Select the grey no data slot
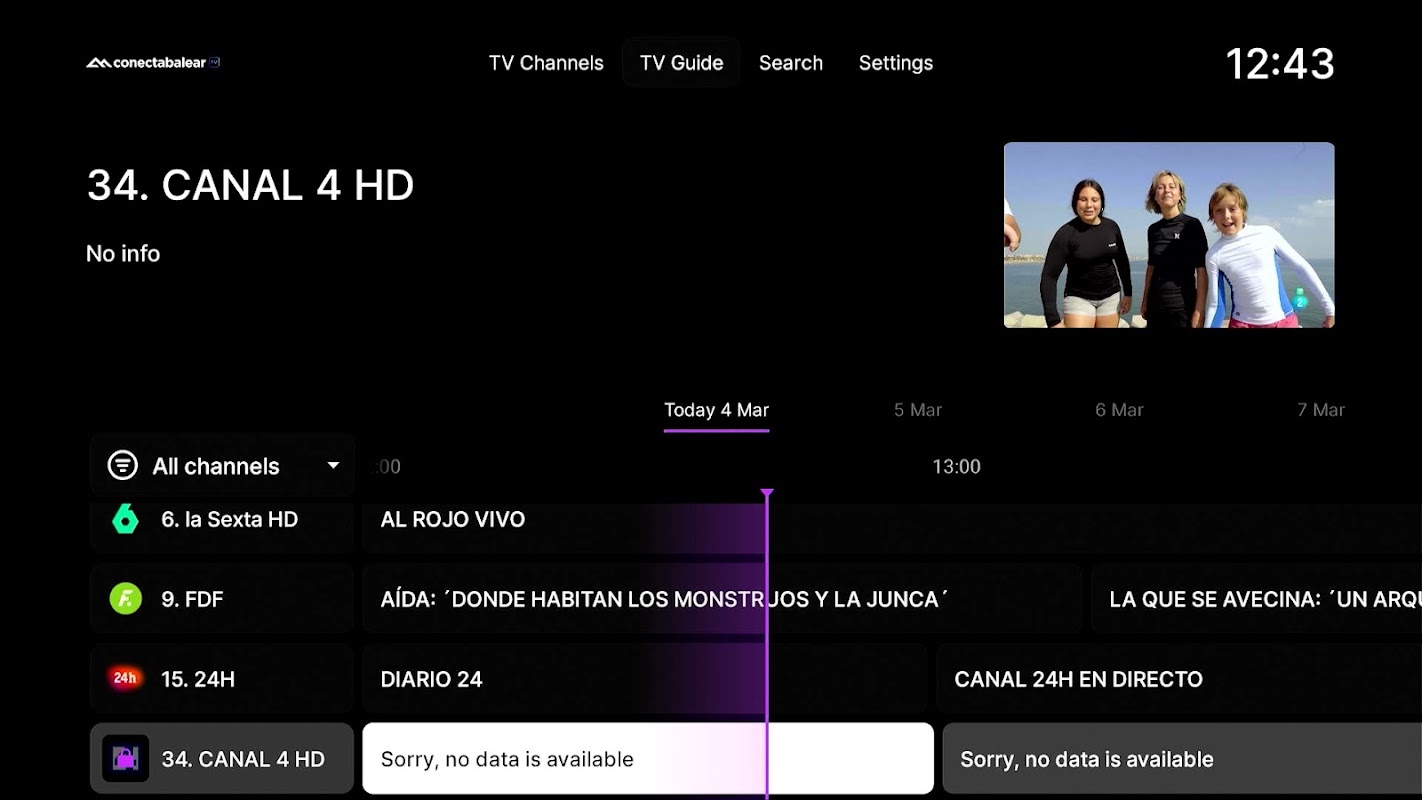The image size is (1422, 800). coord(1182,759)
